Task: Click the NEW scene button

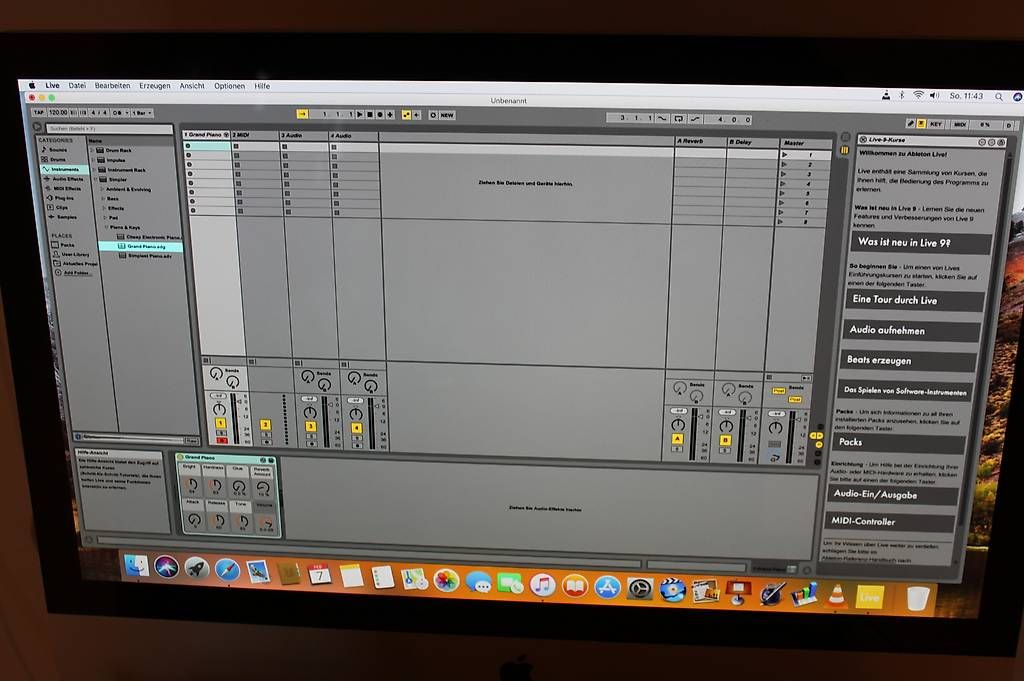Action: pos(447,115)
